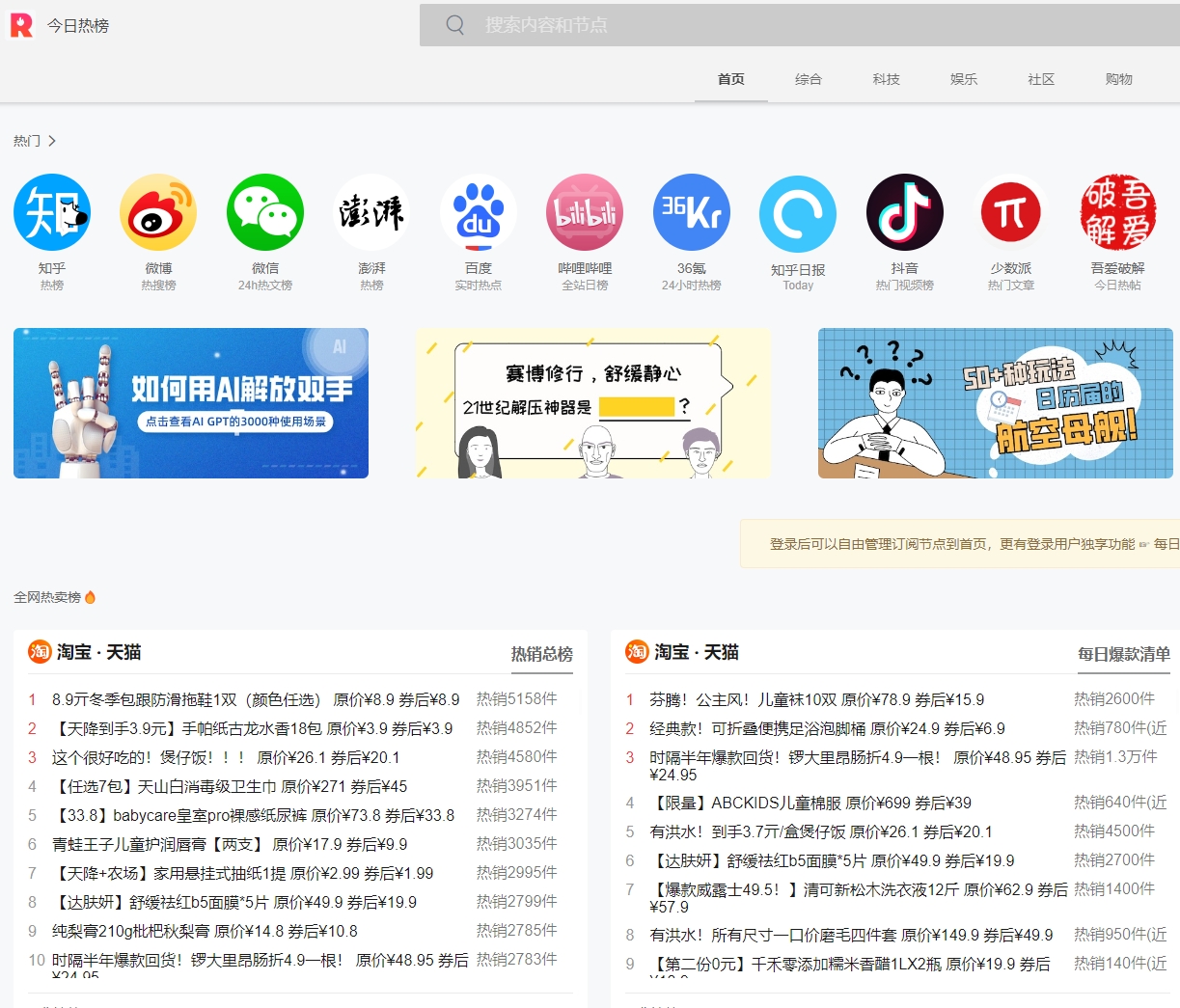
Task: Open the 澎湃 热榜 icon
Action: (371, 212)
